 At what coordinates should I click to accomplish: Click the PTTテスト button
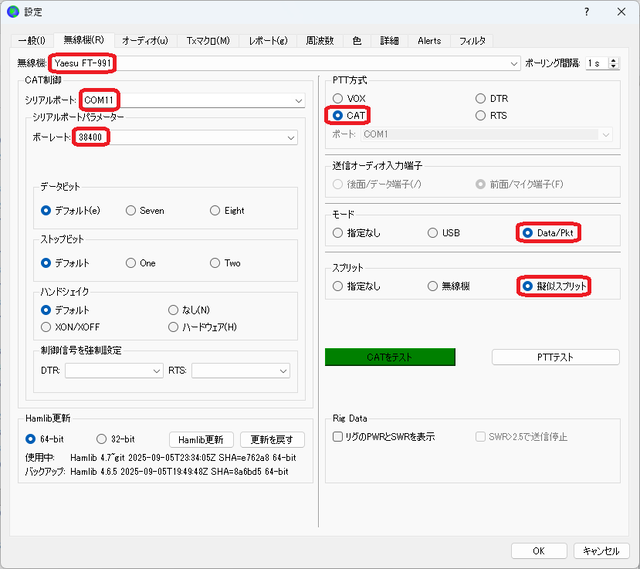pos(556,357)
